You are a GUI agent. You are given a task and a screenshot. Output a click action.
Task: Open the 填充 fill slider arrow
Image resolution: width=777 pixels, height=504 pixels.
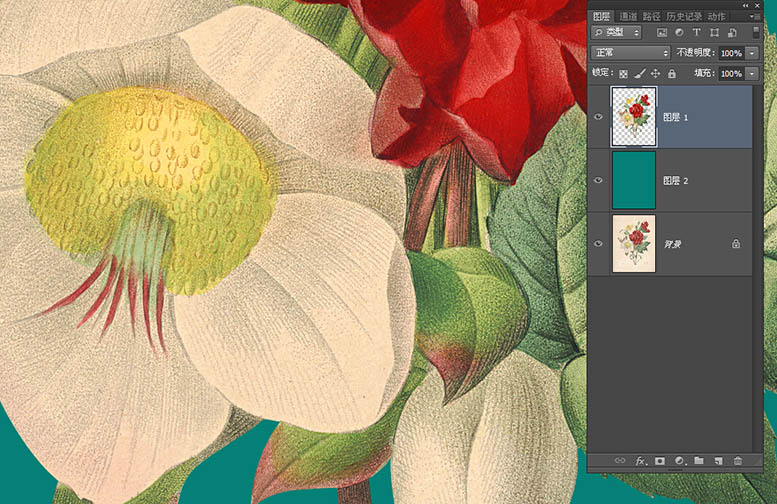pos(752,73)
